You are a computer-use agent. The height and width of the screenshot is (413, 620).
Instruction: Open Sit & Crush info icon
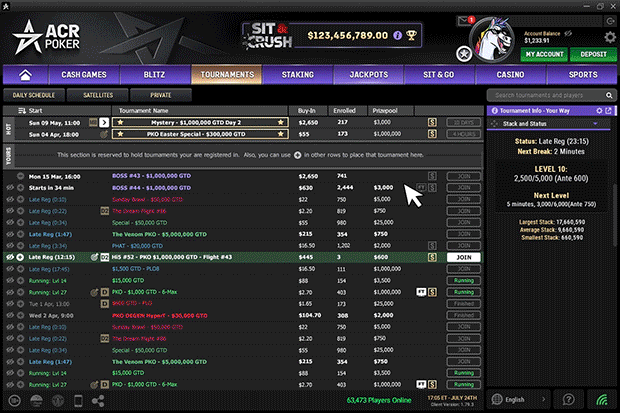(x=398, y=36)
